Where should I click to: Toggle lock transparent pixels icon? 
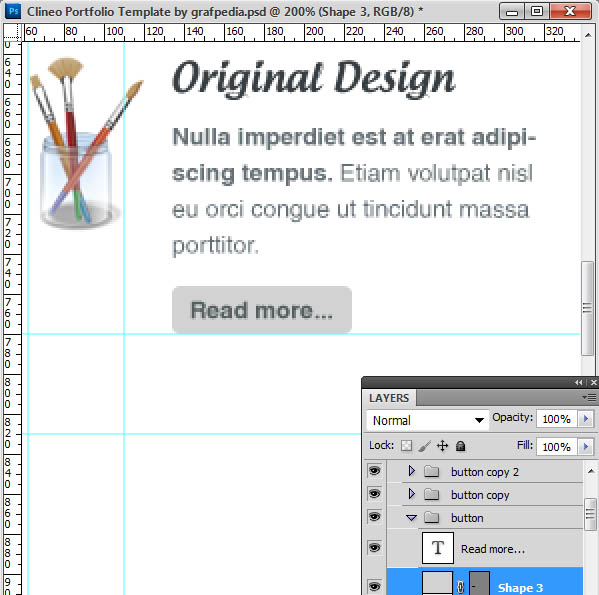point(406,446)
